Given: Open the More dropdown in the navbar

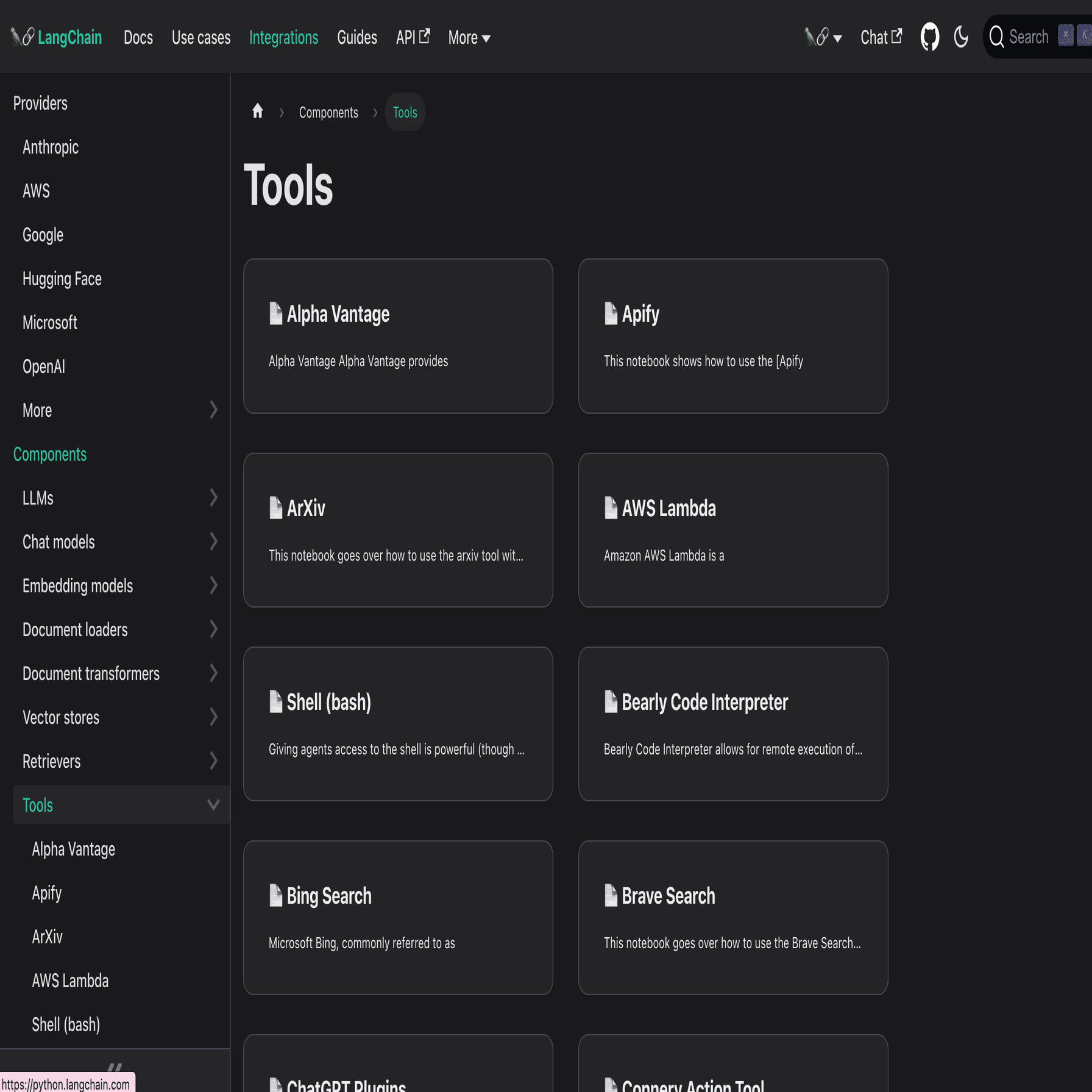Looking at the screenshot, I should tap(469, 38).
